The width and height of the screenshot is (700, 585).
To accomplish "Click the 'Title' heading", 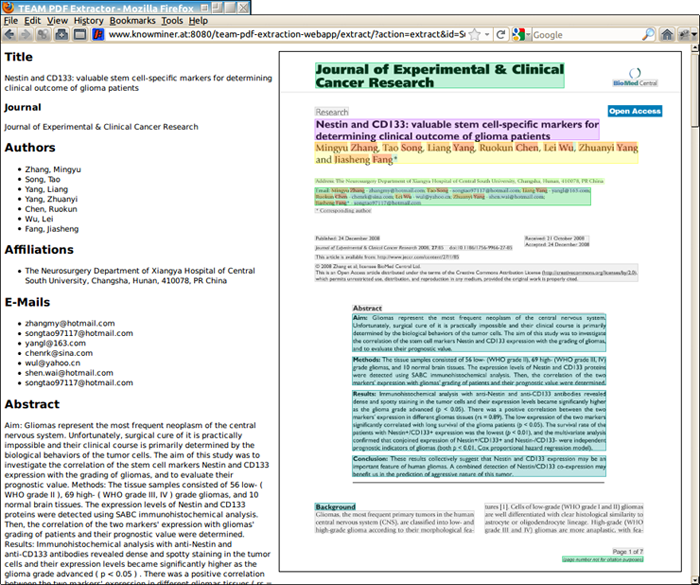I will [19, 57].
